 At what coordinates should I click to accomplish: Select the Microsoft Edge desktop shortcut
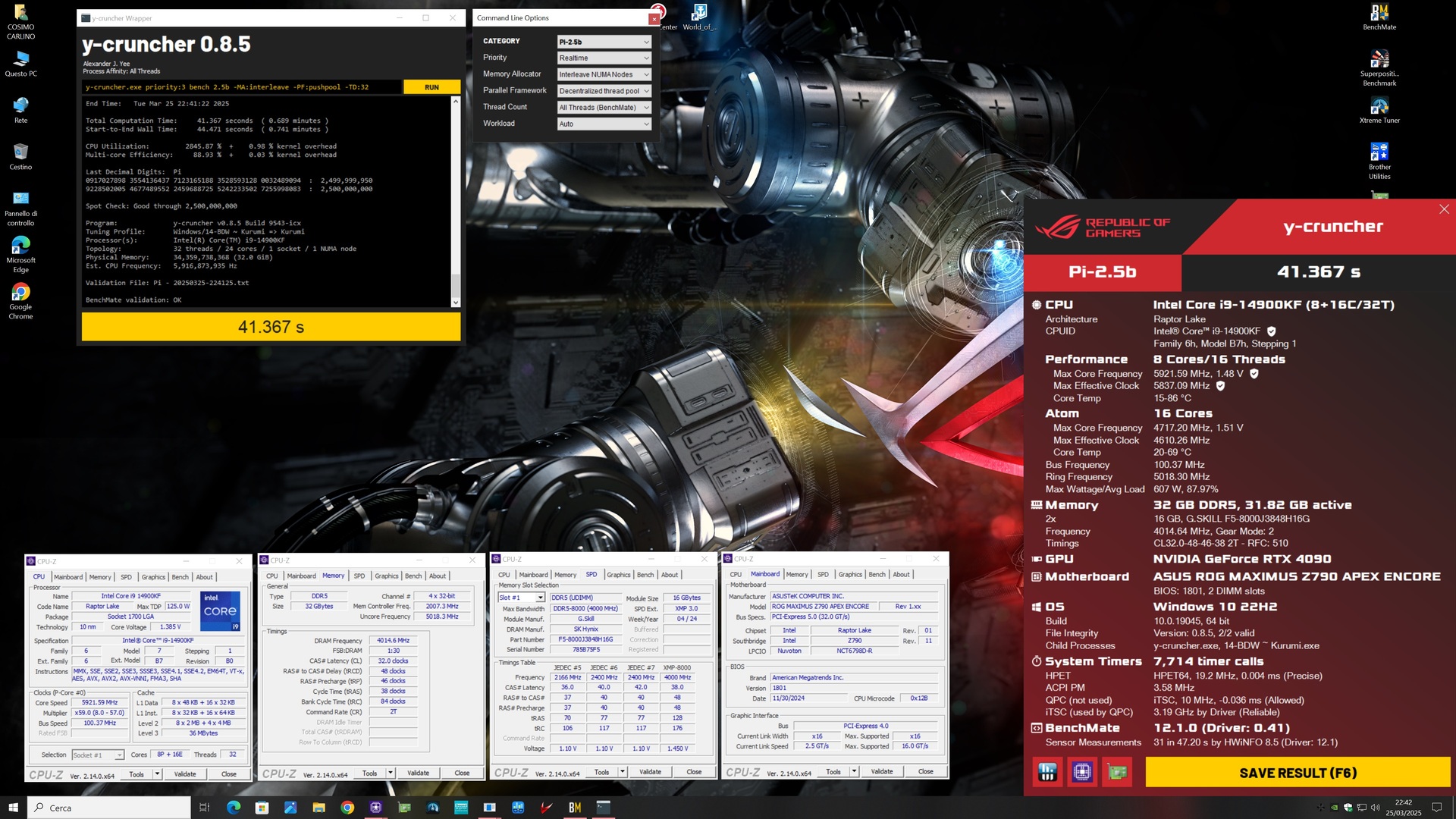point(20,255)
